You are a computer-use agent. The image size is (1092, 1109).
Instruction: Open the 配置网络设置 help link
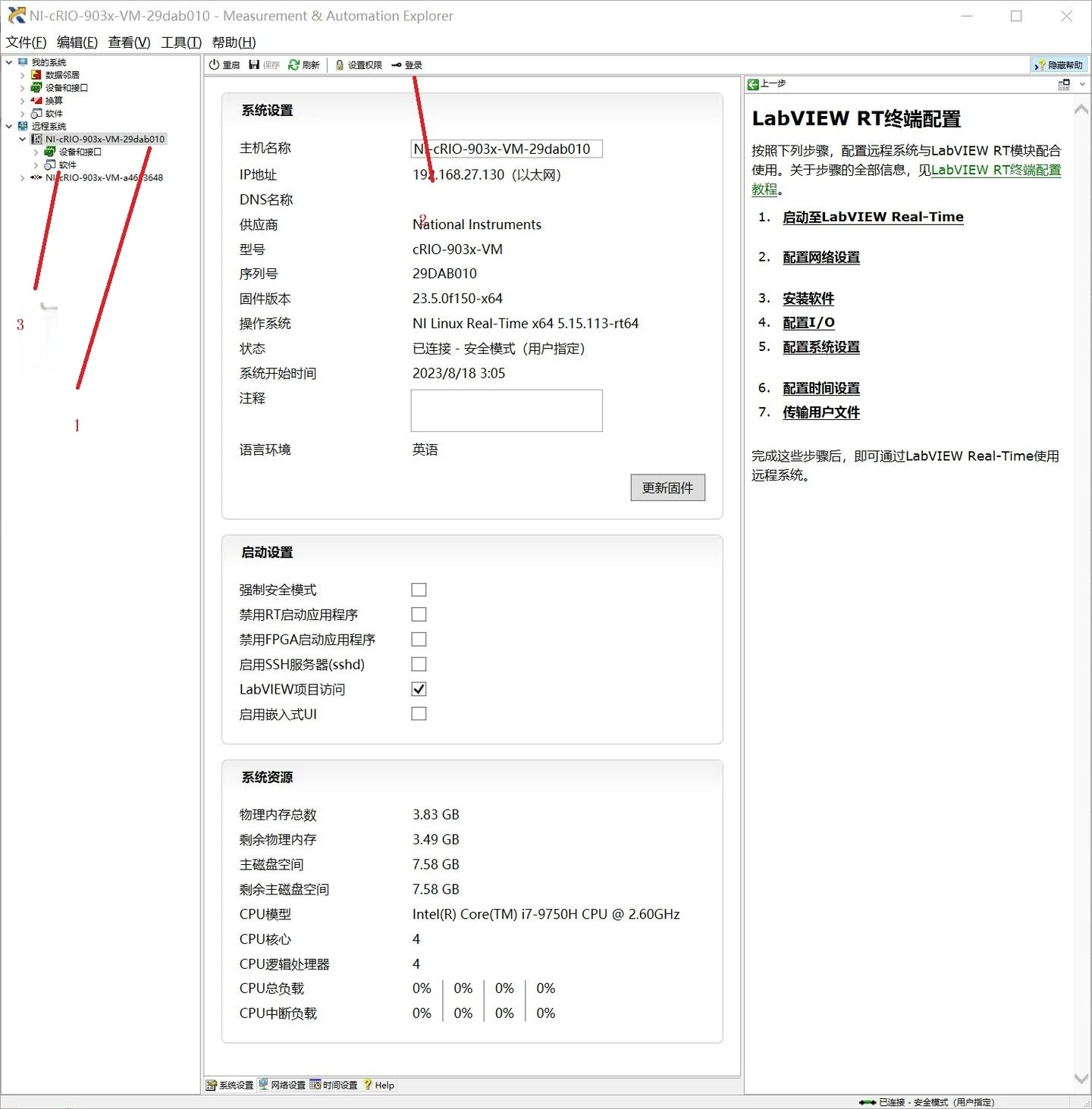click(x=821, y=258)
